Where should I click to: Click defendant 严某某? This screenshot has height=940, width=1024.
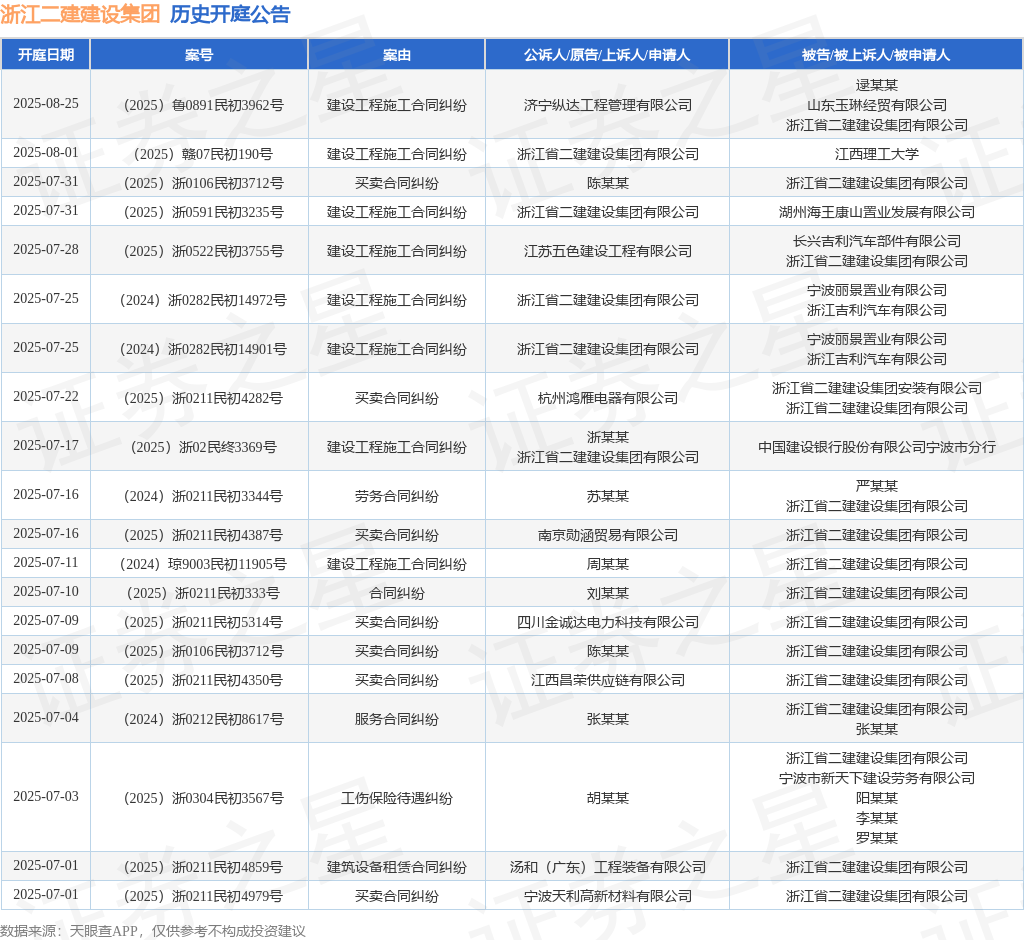coord(876,486)
